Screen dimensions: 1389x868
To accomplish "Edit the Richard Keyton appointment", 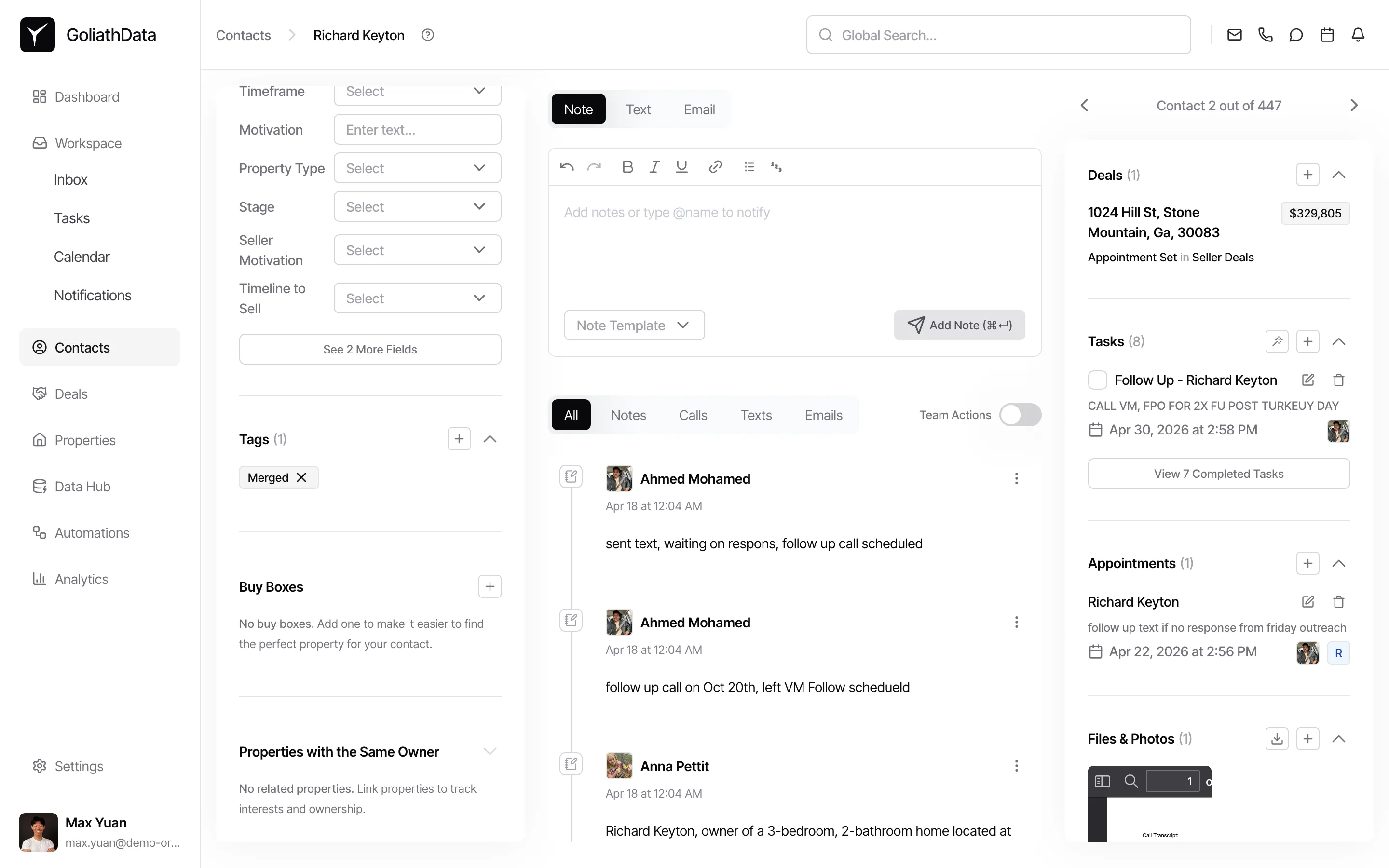I will pos(1307,602).
